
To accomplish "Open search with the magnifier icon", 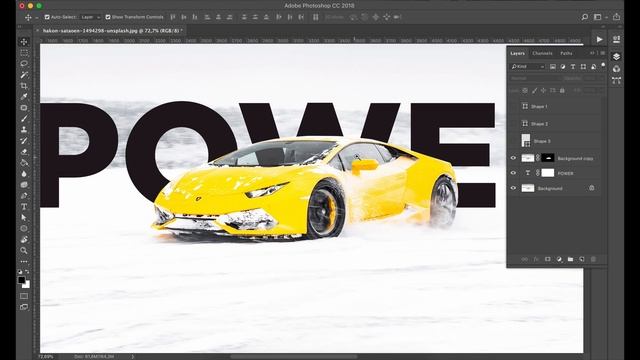I will [x=584, y=17].
